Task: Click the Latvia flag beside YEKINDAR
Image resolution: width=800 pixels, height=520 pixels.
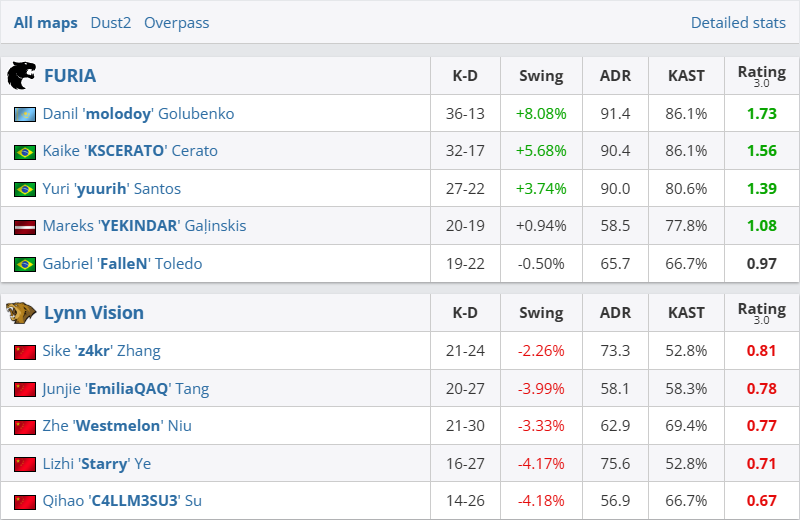Action: click(25, 227)
